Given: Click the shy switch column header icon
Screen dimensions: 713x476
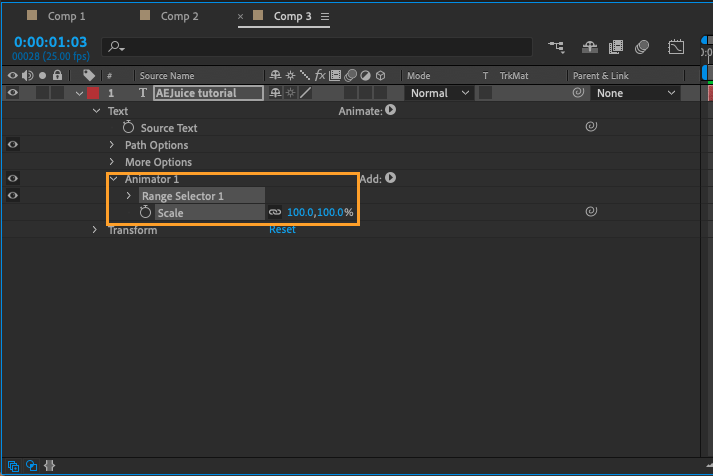Looking at the screenshot, I should pos(275,75).
